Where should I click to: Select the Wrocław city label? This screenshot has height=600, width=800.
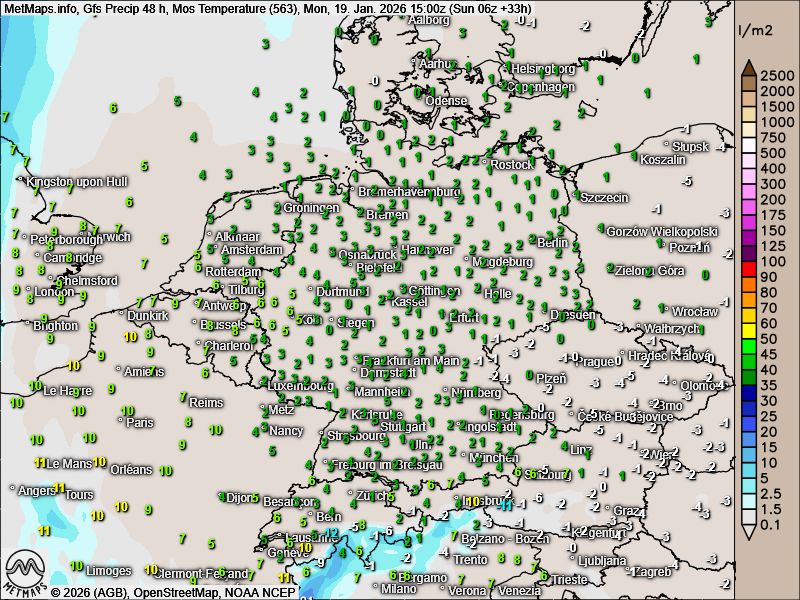694,311
